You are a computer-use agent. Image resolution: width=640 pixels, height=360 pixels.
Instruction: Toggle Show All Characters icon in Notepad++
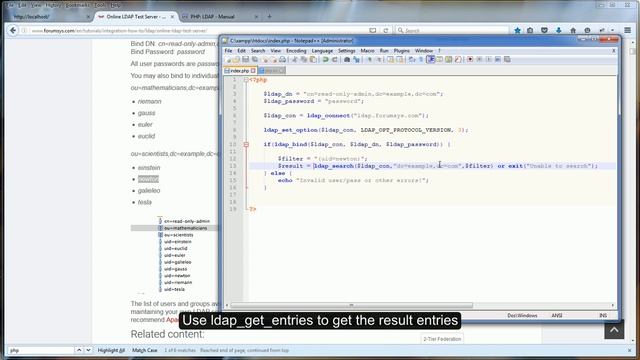pyautogui.click(x=421, y=60)
